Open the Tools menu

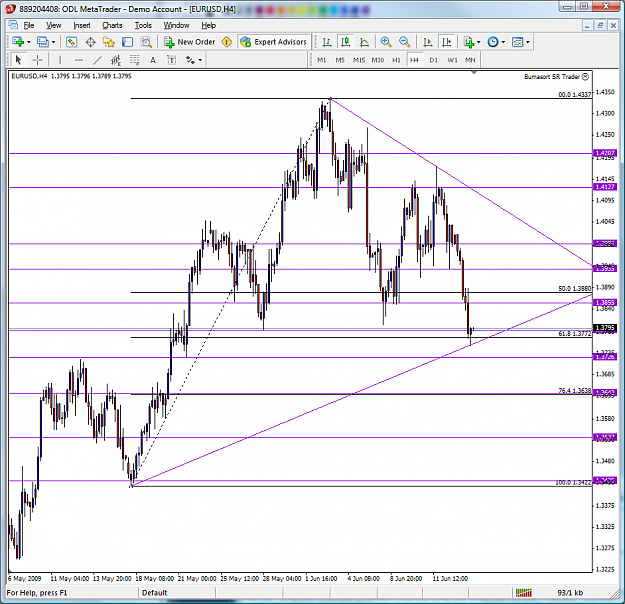(143, 26)
